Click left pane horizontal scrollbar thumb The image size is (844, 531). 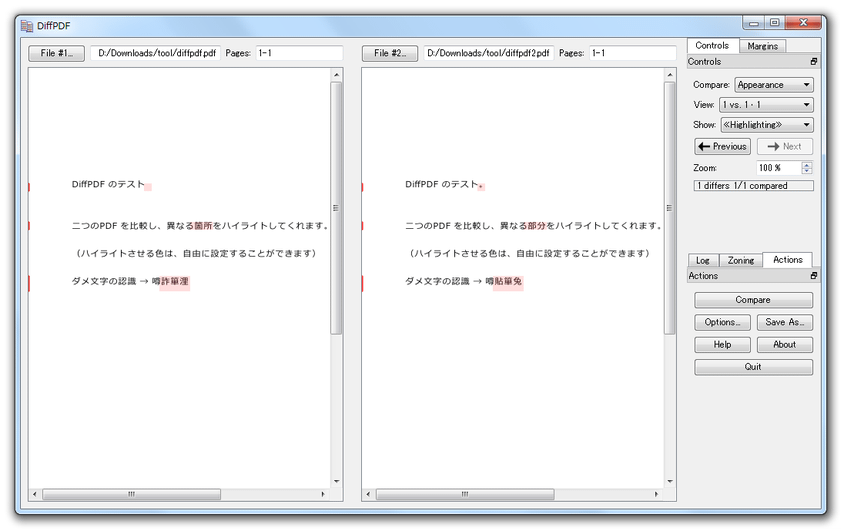click(131, 494)
